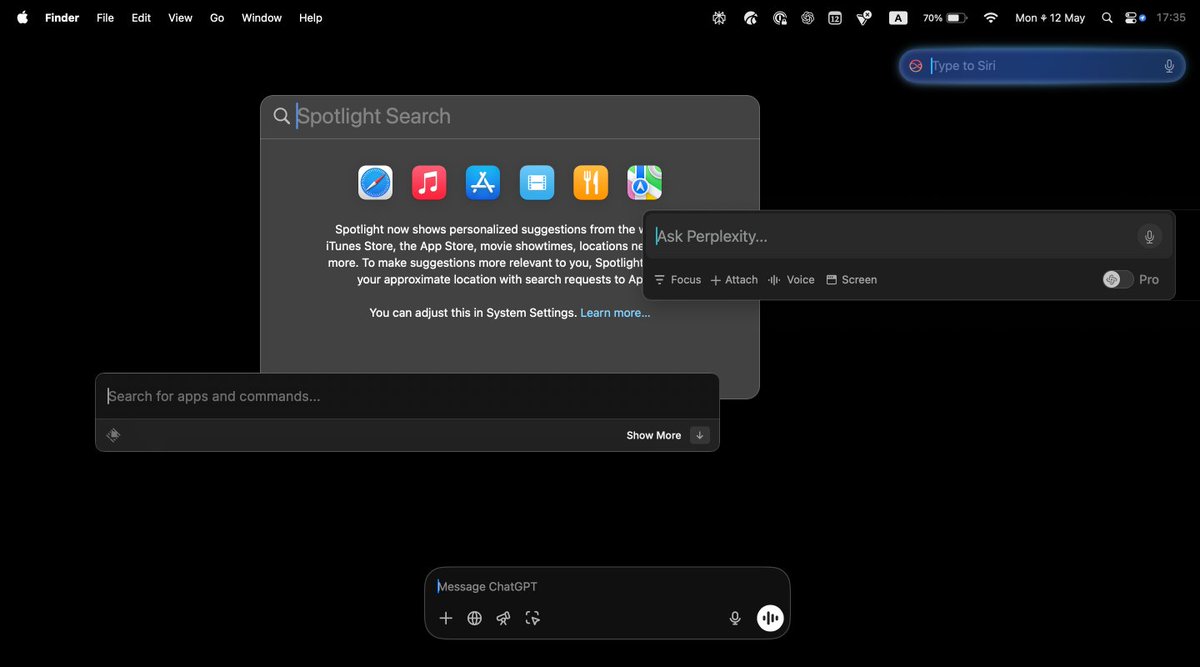Screen dimensions: 1200x667
Task: Click the Mon 12 May date
Action: [1050, 18]
